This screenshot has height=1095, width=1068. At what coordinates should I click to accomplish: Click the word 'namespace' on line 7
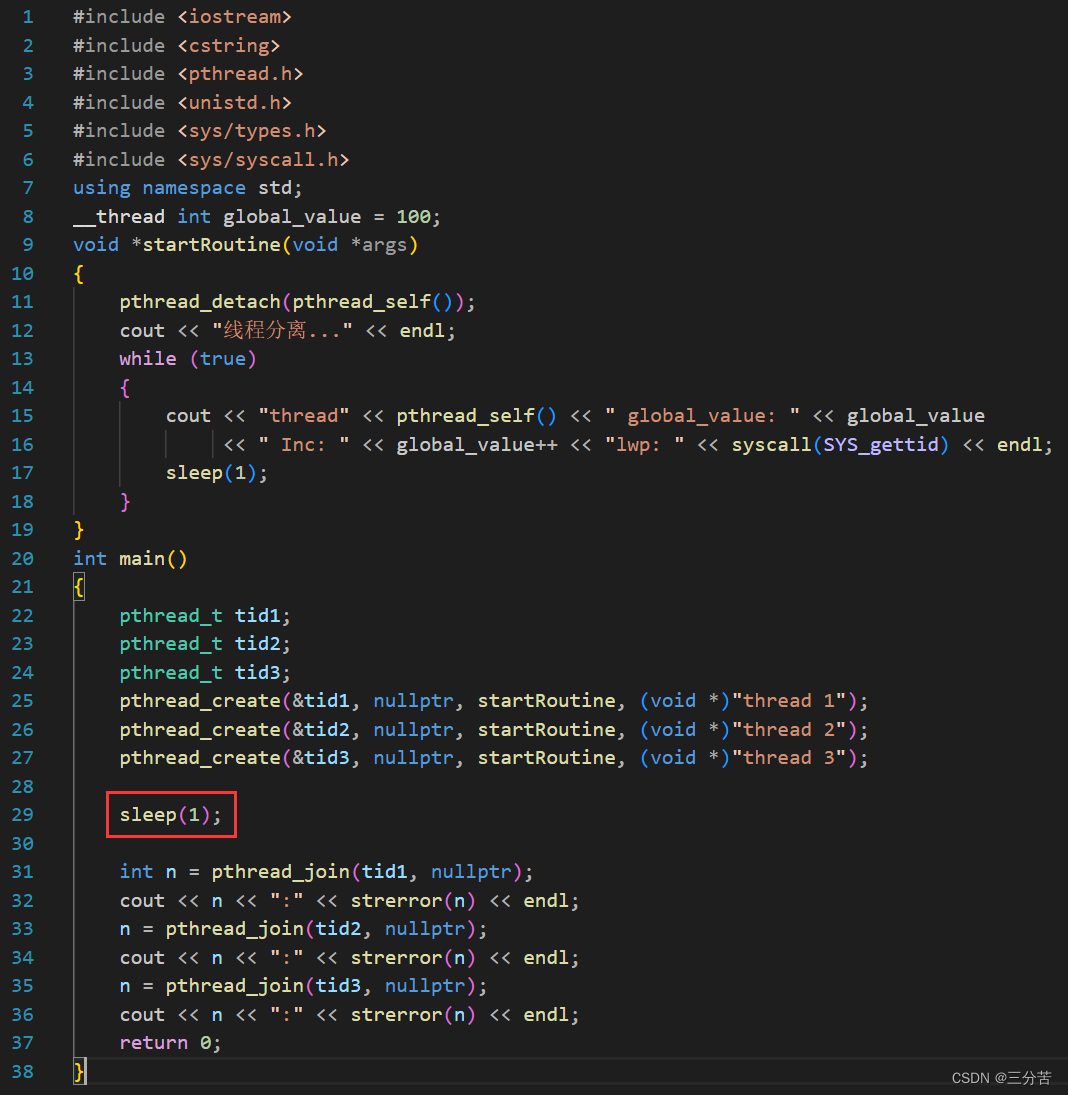click(x=194, y=188)
